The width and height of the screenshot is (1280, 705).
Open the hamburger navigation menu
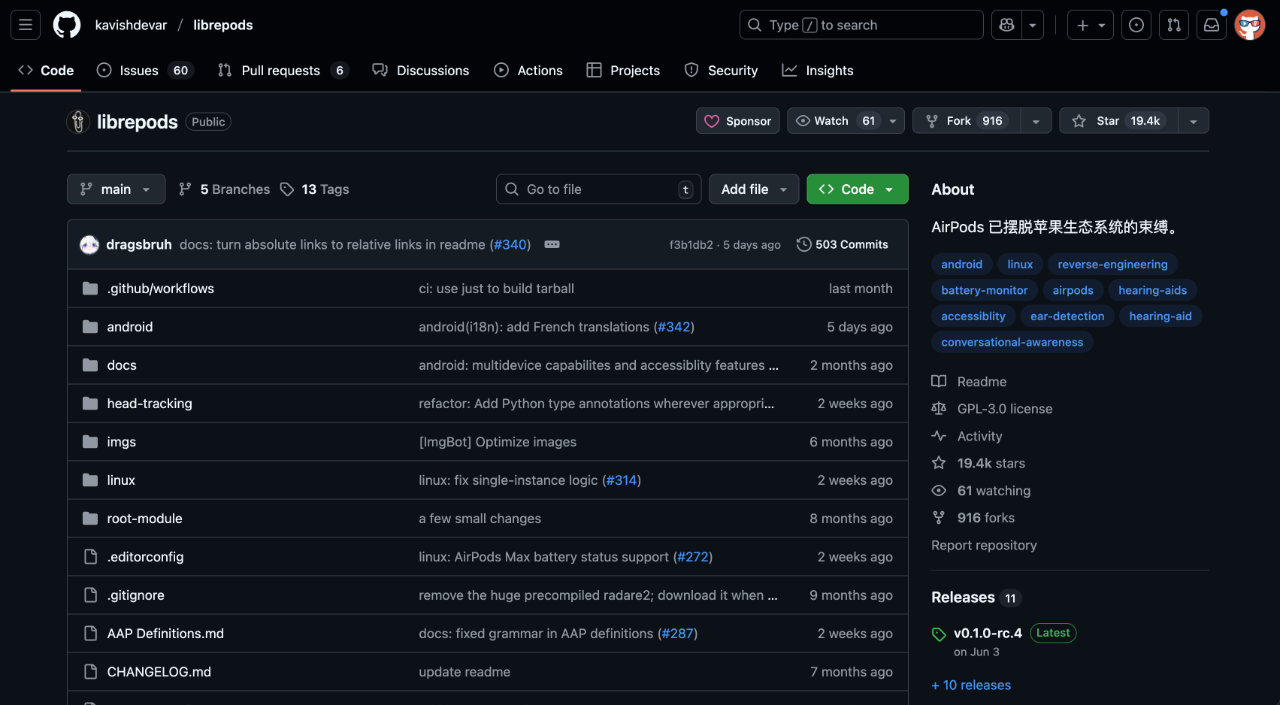pos(26,25)
